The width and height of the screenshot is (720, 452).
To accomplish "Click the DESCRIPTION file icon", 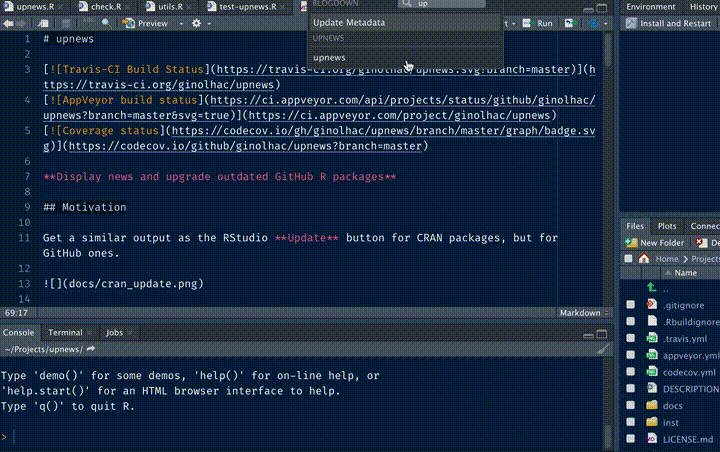I will pos(652,388).
